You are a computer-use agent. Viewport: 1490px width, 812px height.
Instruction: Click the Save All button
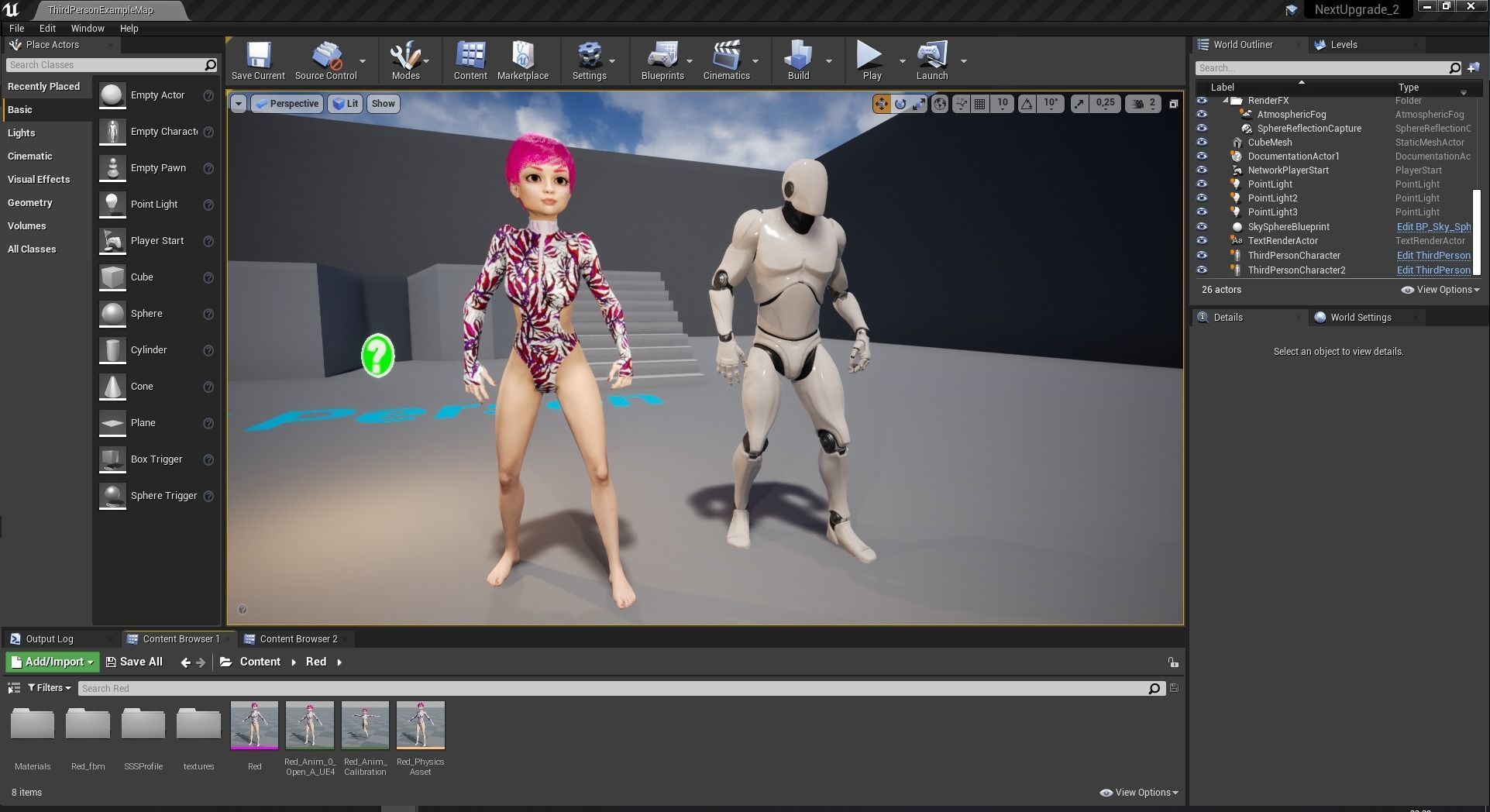point(134,662)
